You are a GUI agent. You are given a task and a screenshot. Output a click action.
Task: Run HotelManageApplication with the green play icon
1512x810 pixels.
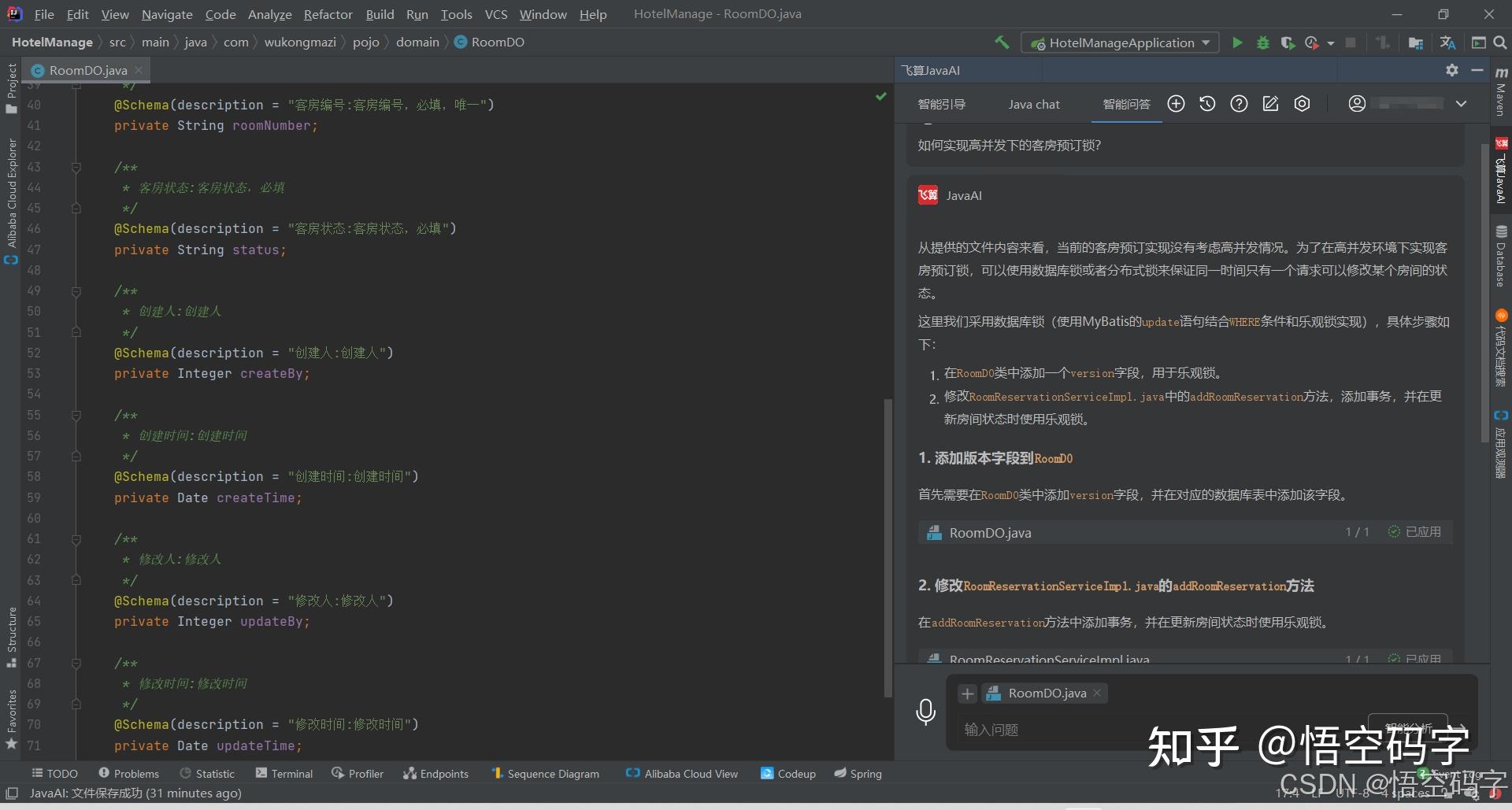coord(1237,43)
